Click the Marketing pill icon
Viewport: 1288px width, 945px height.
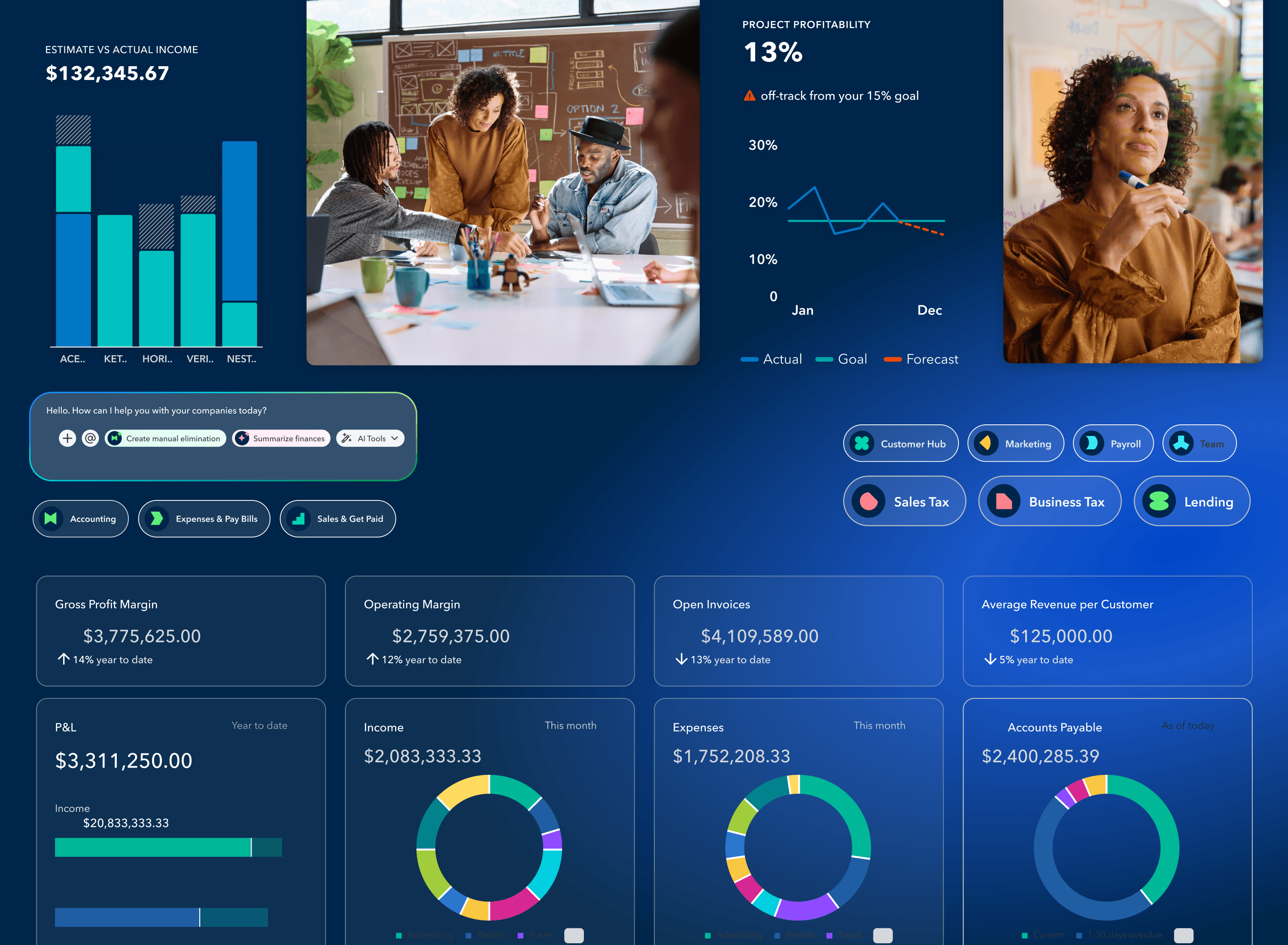point(986,443)
